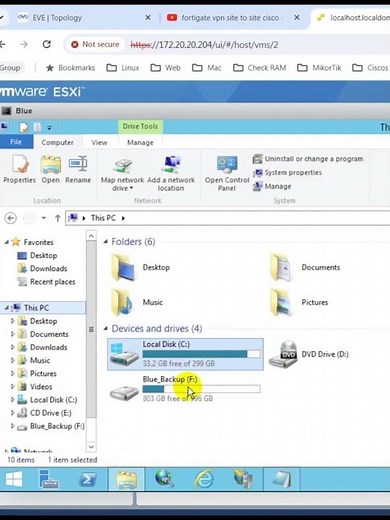Reload the browser page
Image resolution: width=390 pixels, height=520 pixels.
point(47,44)
